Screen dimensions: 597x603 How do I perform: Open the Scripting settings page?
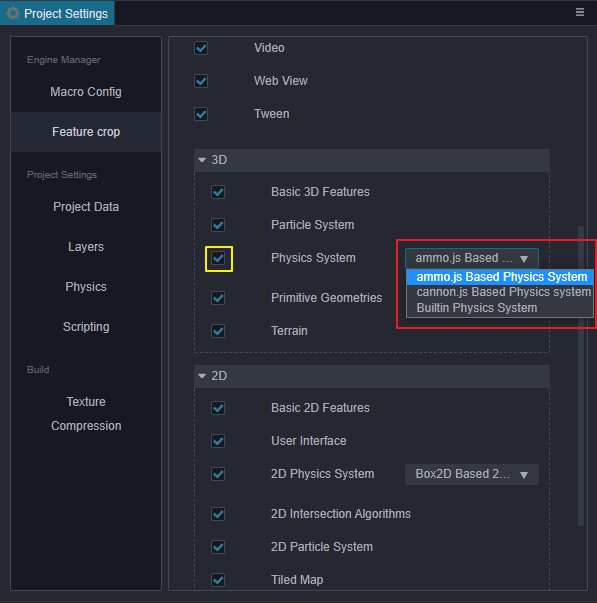(86, 327)
